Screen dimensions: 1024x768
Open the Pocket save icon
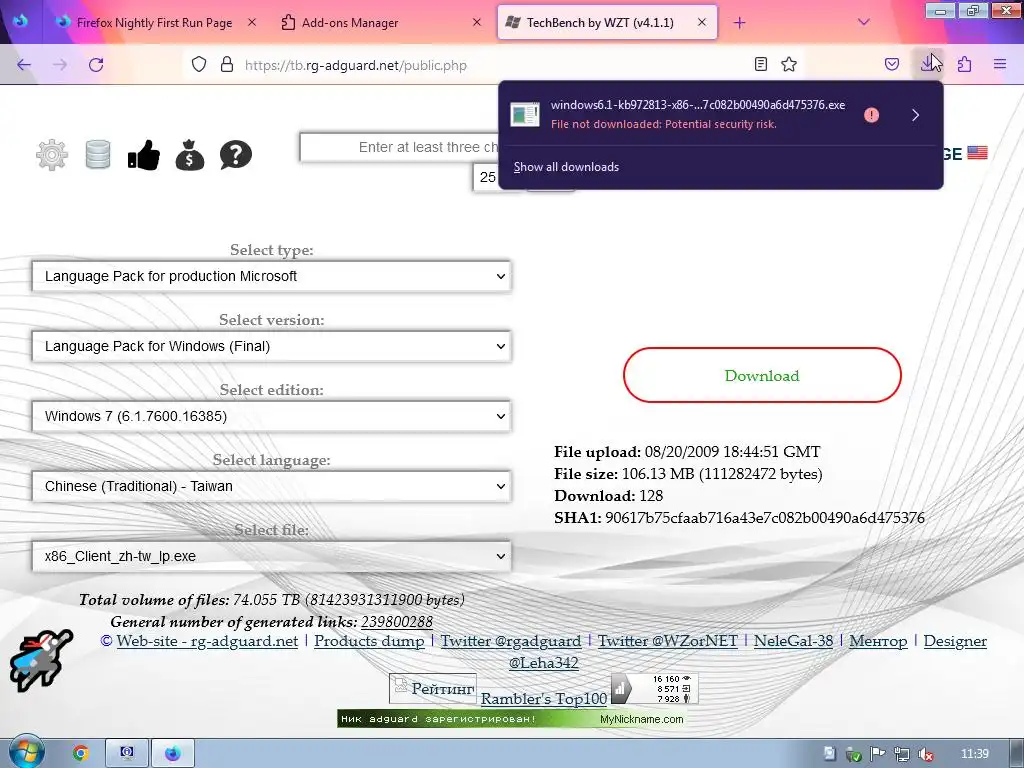point(892,65)
